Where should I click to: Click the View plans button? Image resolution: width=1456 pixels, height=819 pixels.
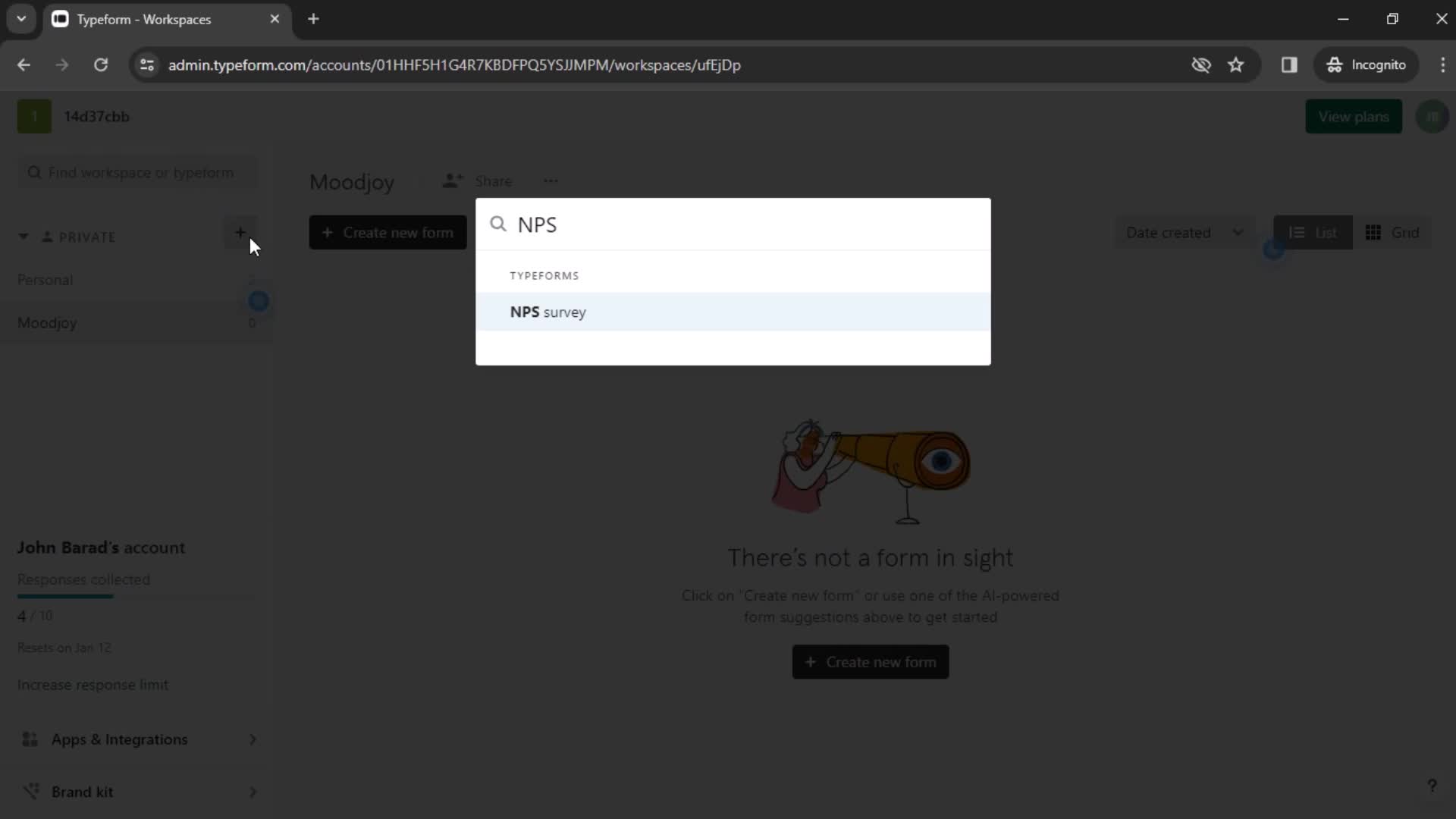coord(1355,117)
